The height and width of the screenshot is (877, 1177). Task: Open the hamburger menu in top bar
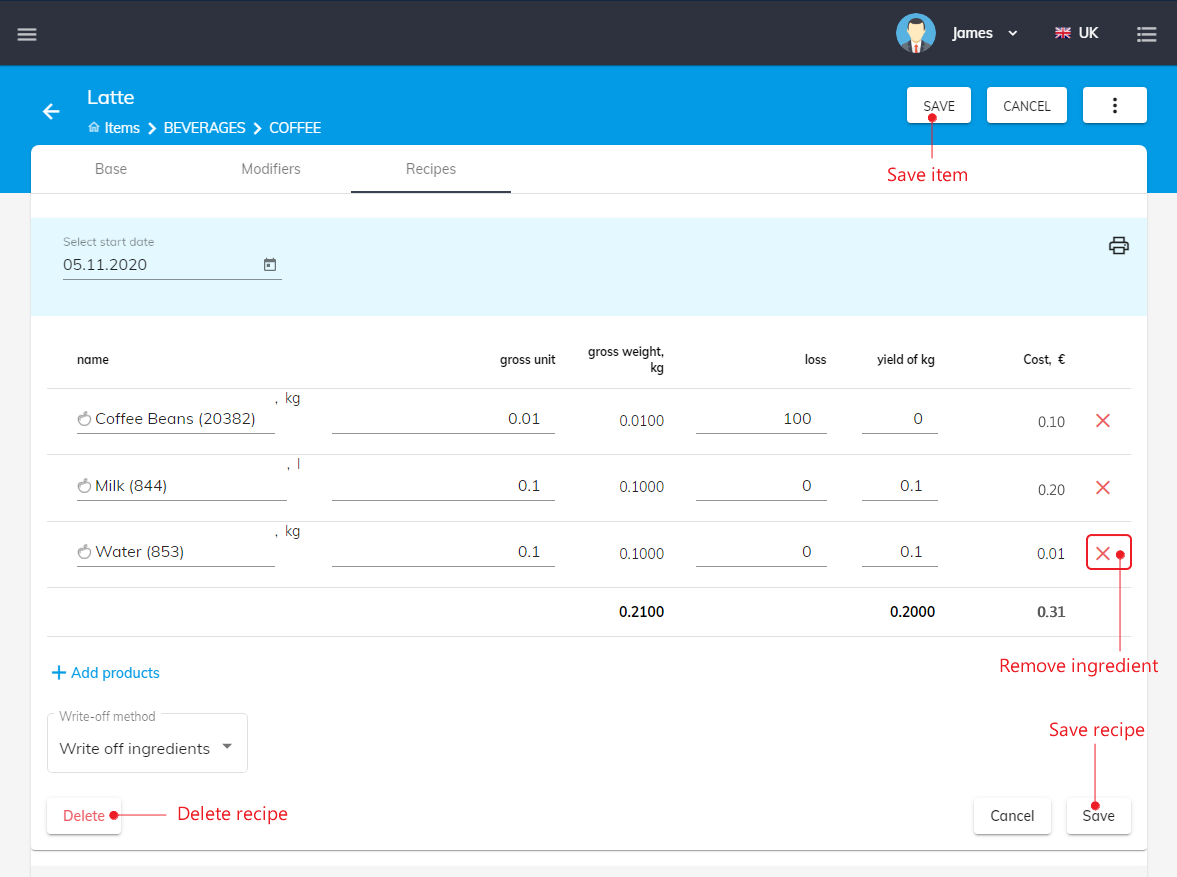(27, 34)
